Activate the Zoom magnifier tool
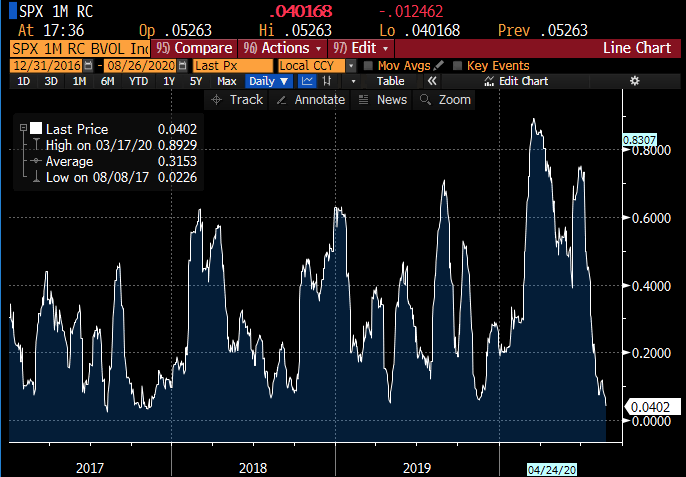The width and height of the screenshot is (686, 477). coord(444,100)
